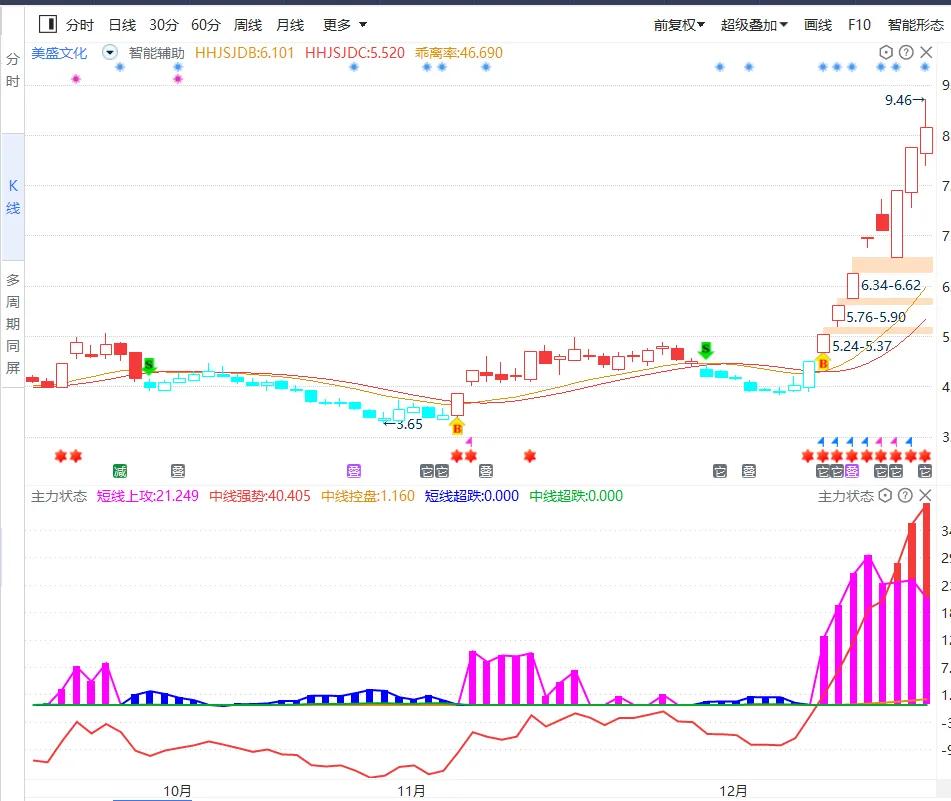Expand the 智能辅助 circular dropdown arrow

[109, 53]
